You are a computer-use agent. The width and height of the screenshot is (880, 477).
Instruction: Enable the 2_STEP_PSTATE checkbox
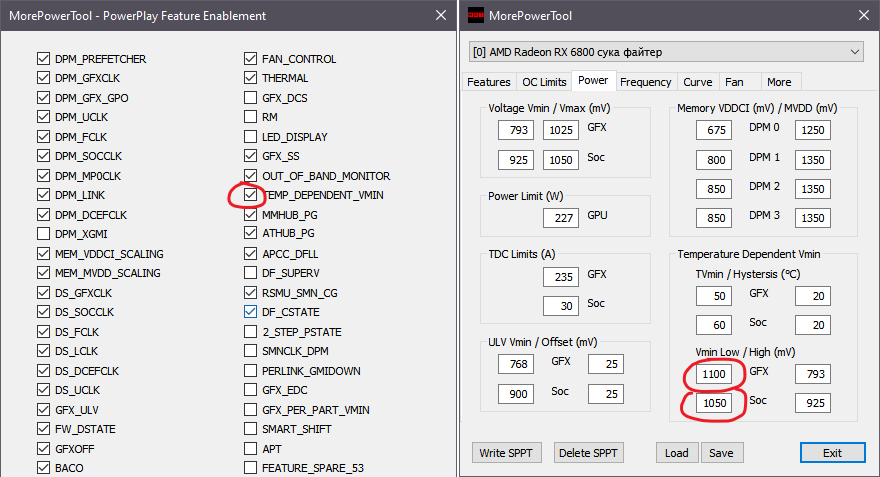pyautogui.click(x=250, y=332)
